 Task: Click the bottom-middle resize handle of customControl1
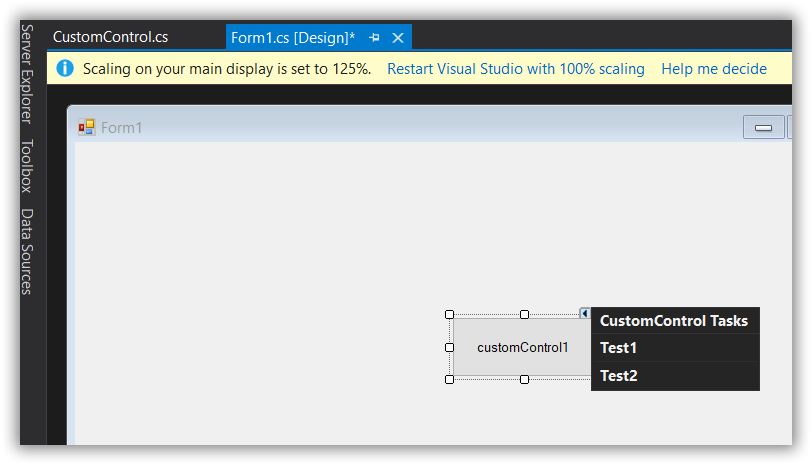tap(524, 380)
